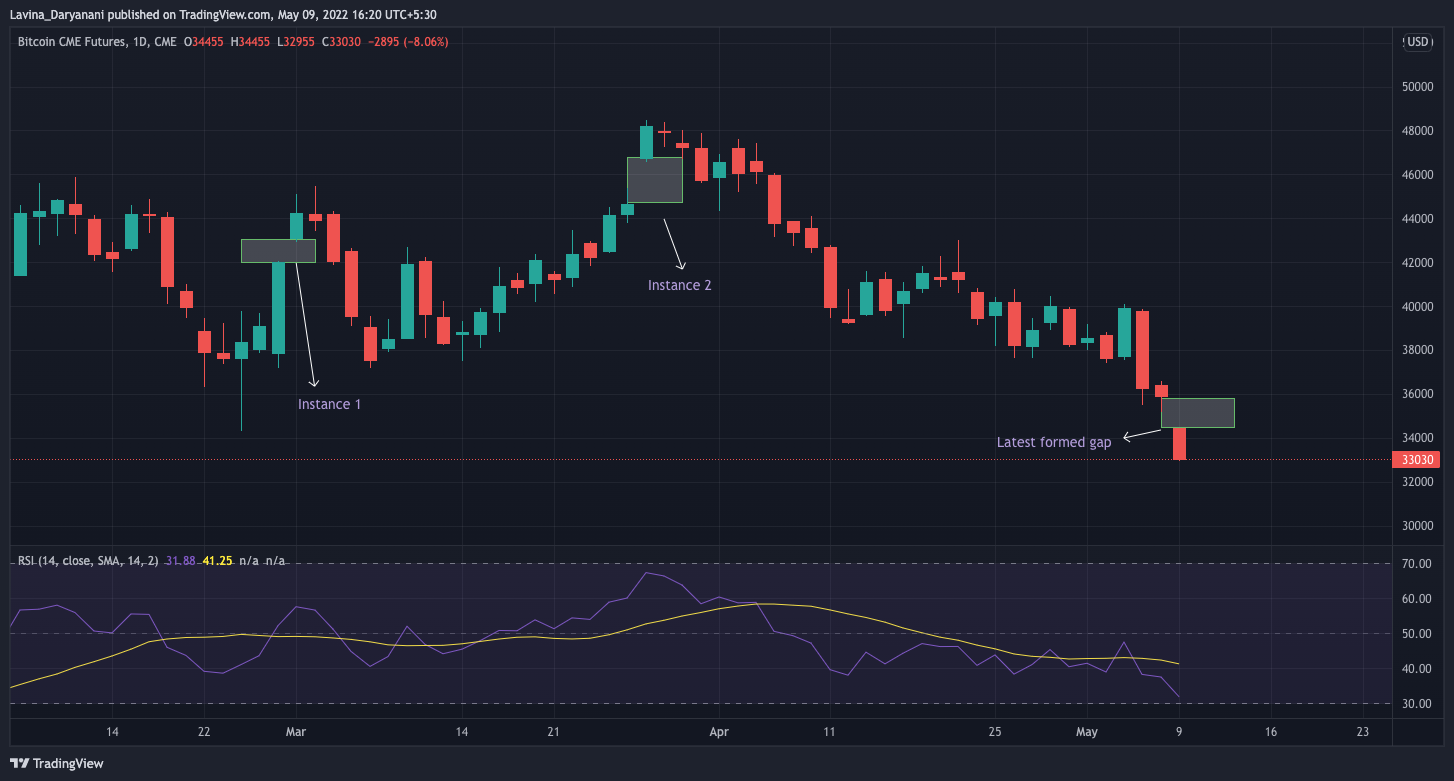
Task: Click the 9 label on the date axis
Action: coord(1179,732)
